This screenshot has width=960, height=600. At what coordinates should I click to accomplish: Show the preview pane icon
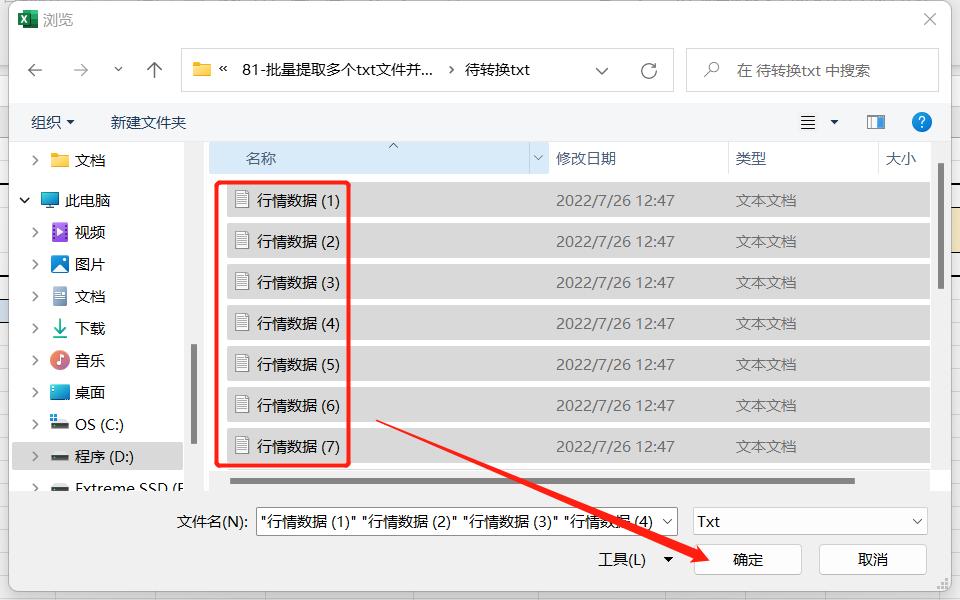pyautogui.click(x=875, y=121)
